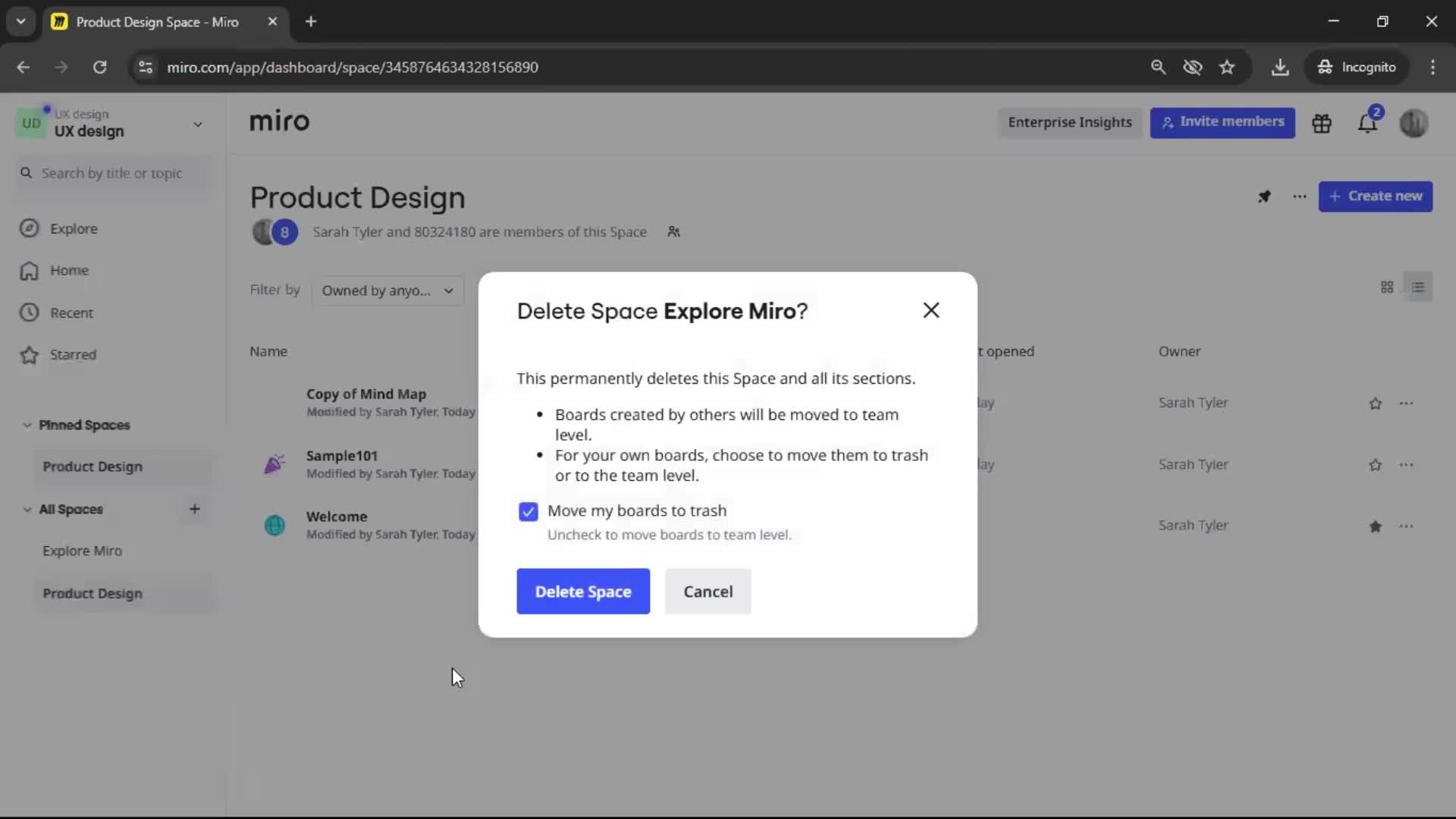This screenshot has width=1456, height=819.
Task: Open the Sample101 board
Action: pos(341,456)
